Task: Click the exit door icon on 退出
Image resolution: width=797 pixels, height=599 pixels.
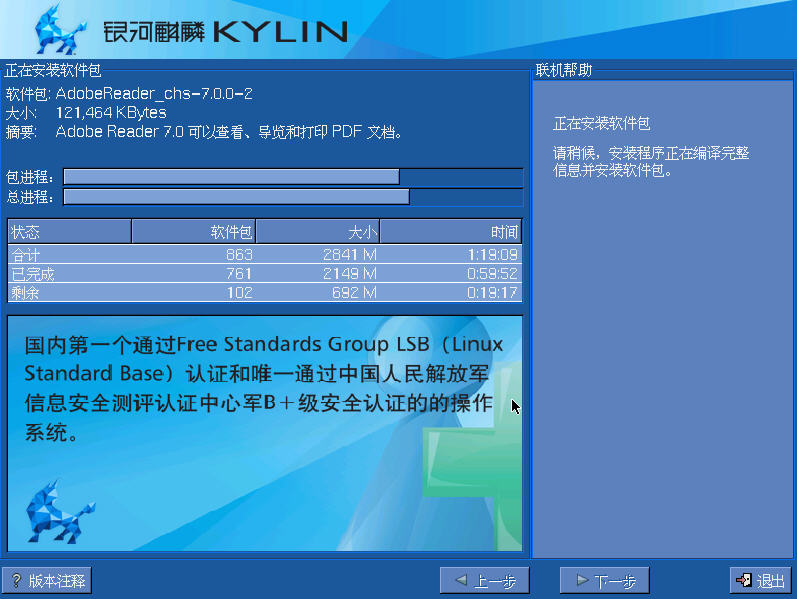Action: [744, 580]
